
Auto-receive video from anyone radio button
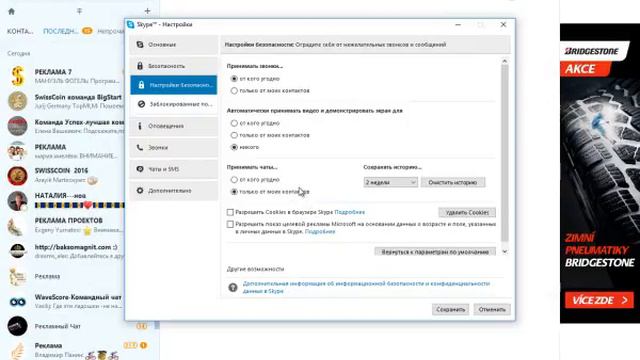234,123
